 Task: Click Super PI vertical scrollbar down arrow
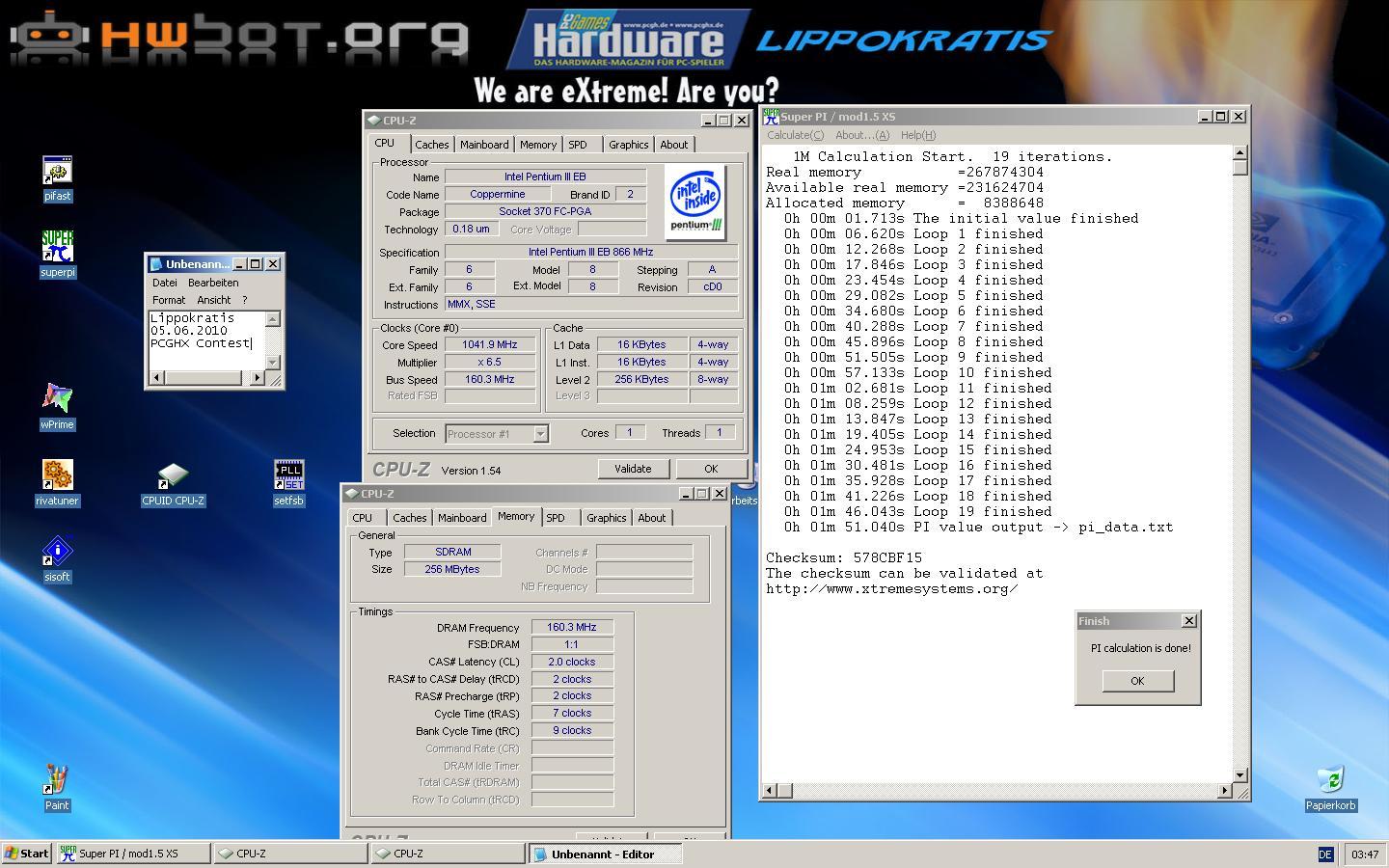click(1240, 775)
